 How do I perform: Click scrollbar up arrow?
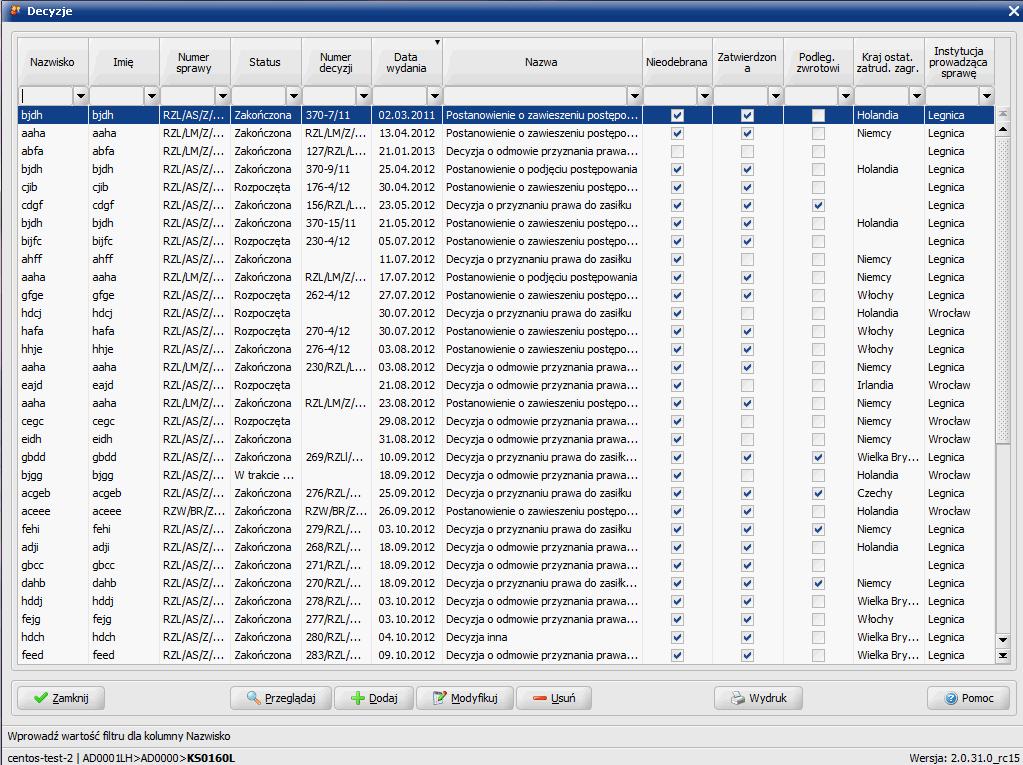1003,129
